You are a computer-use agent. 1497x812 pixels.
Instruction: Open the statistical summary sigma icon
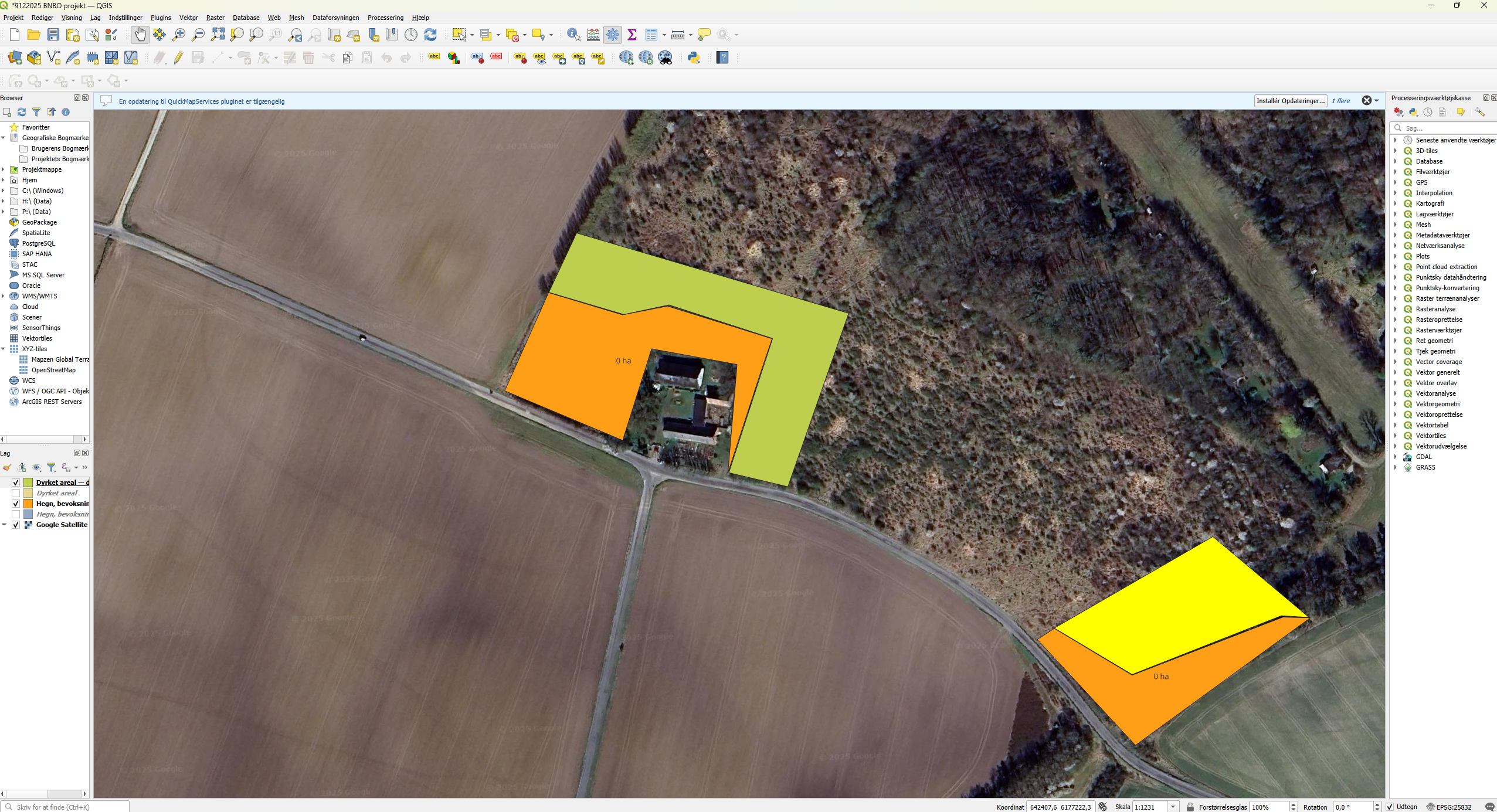(632, 35)
